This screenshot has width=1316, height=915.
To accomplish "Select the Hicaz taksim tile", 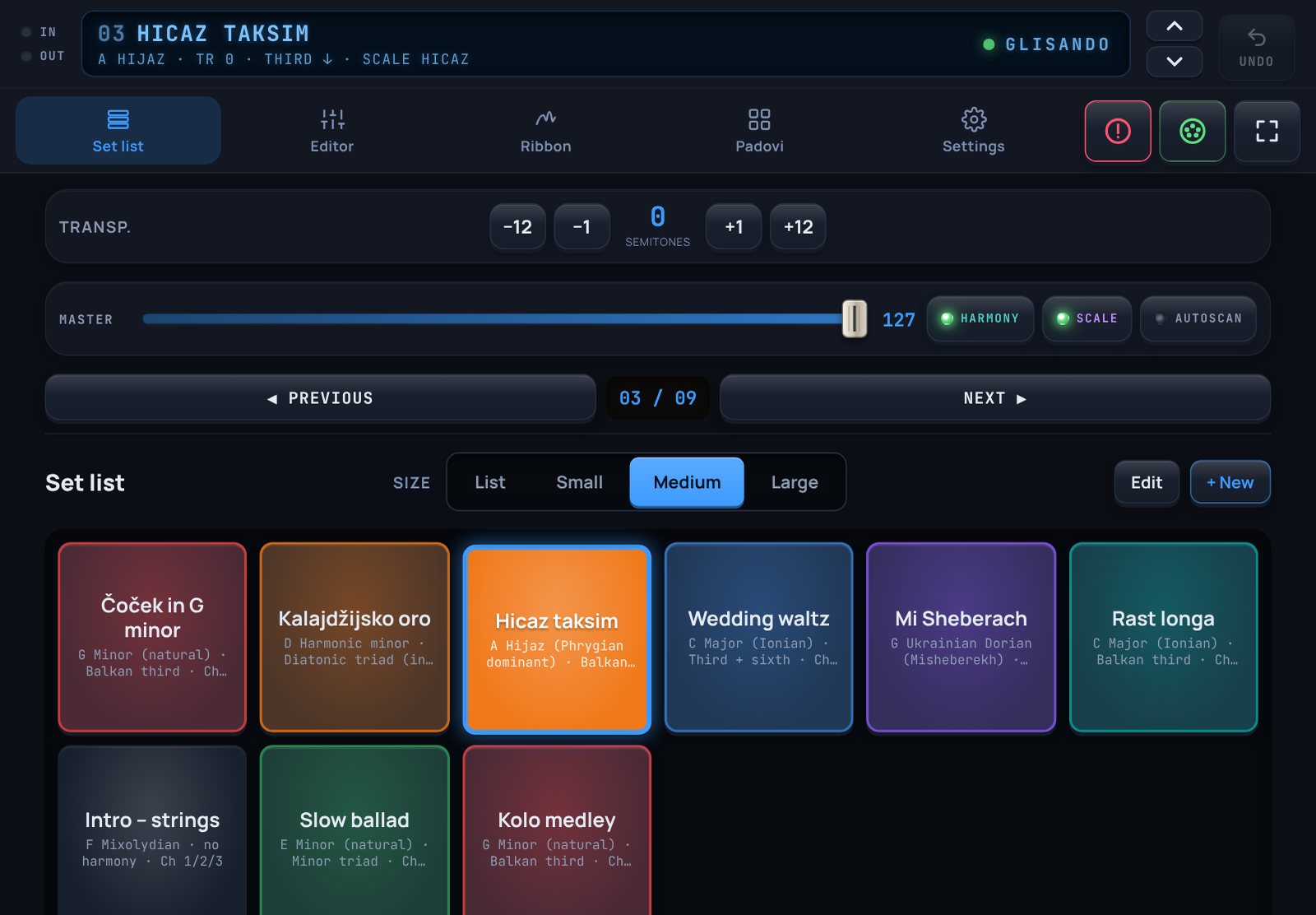I will tap(557, 639).
